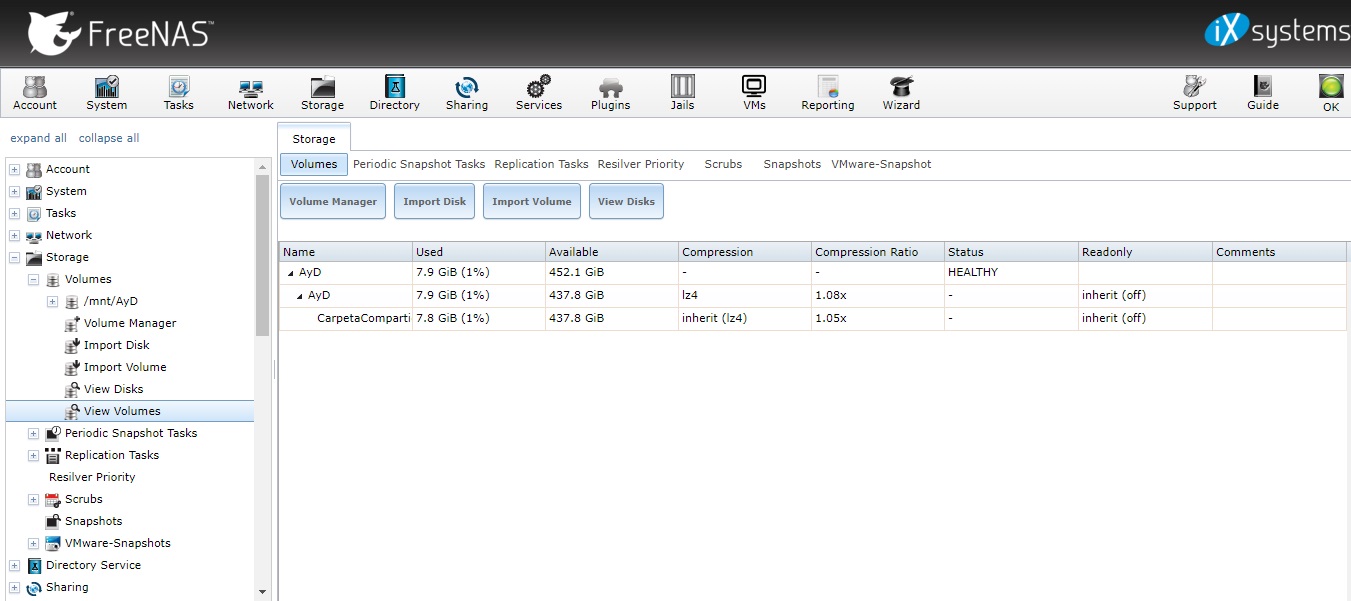1351x601 pixels.
Task: Select View Disks in the sidebar tree
Action: point(113,389)
